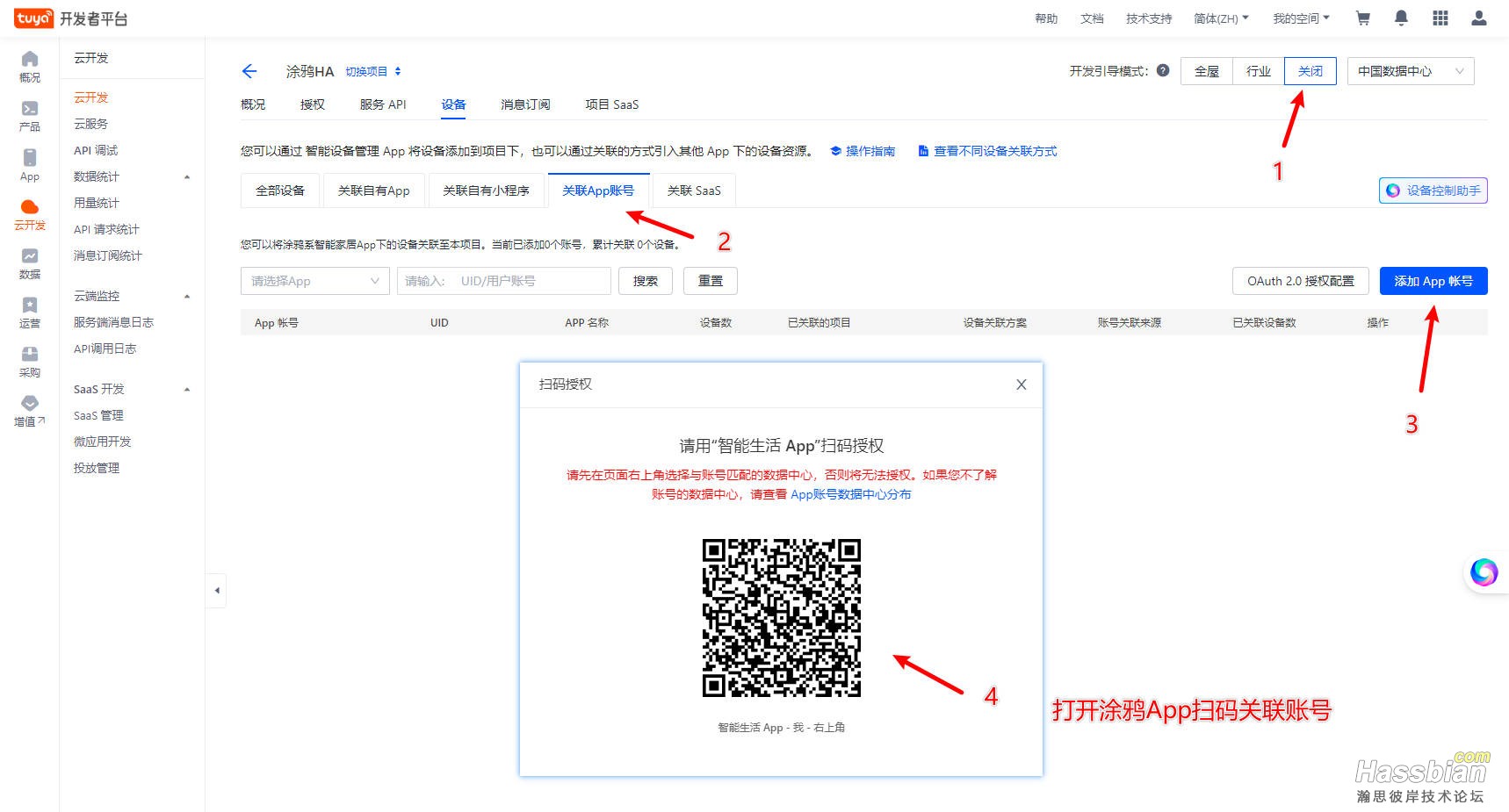Switch to the 设备 tab
Image resolution: width=1509 pixels, height=812 pixels.
pos(454,104)
